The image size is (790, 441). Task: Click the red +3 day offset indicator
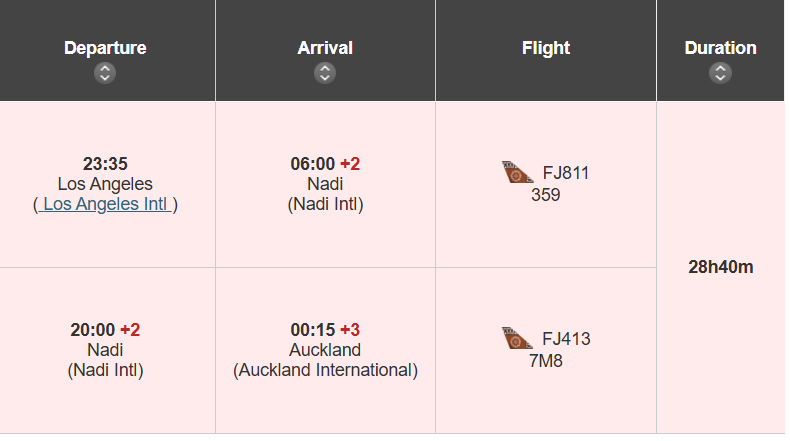click(x=350, y=330)
